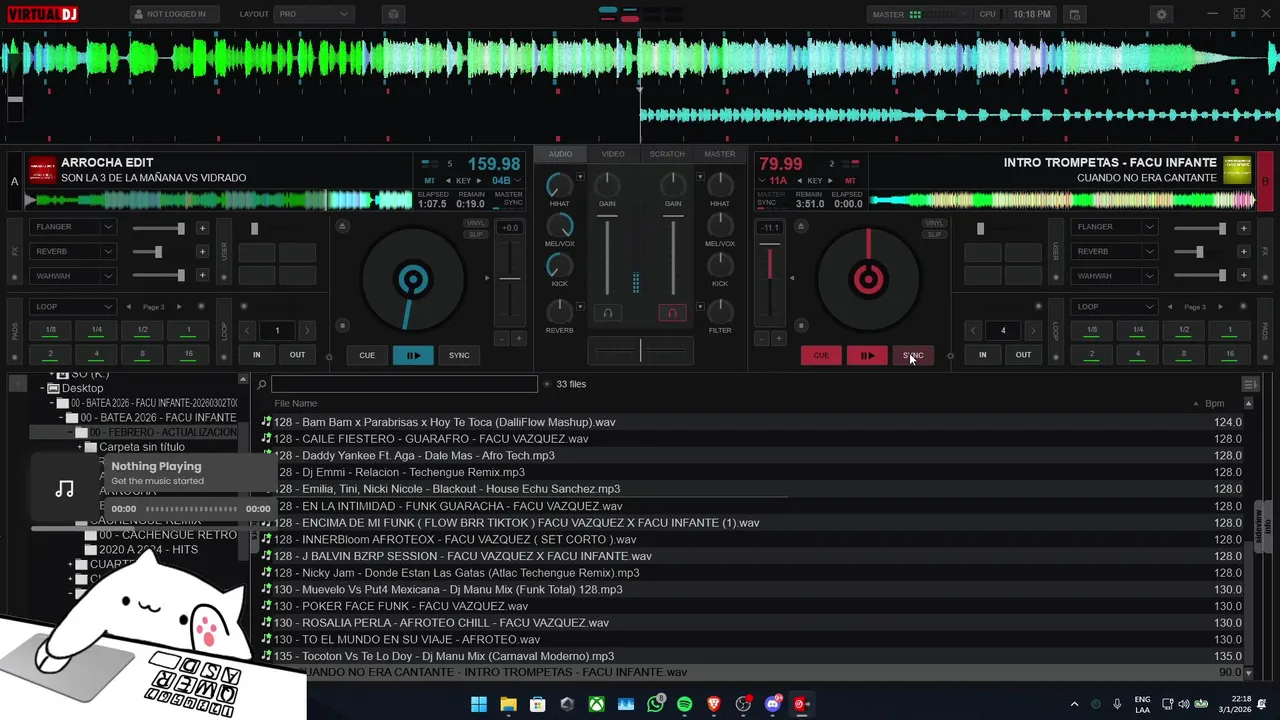Switch to the AUDIO mixer tab

560,154
